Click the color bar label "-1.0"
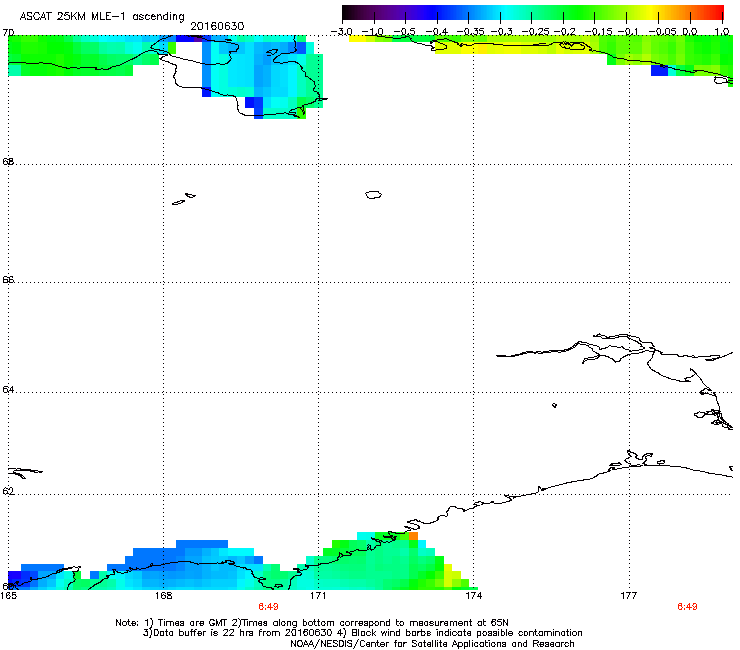This screenshot has height=650, width=740. tap(372, 32)
